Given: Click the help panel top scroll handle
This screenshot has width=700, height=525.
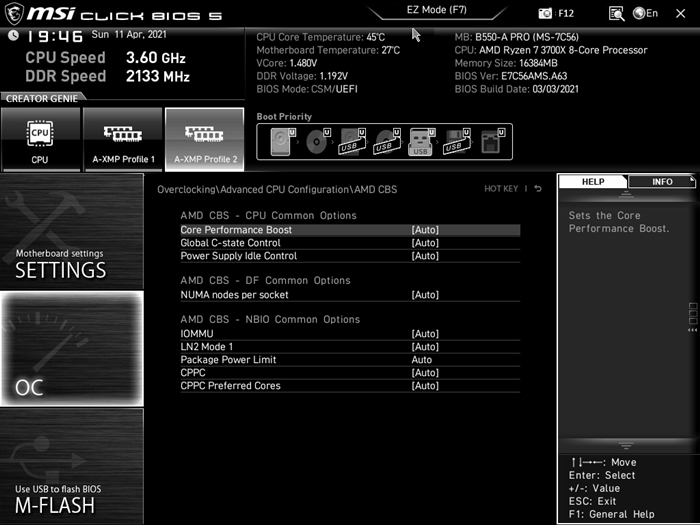Looking at the screenshot, I should [x=626, y=194].
